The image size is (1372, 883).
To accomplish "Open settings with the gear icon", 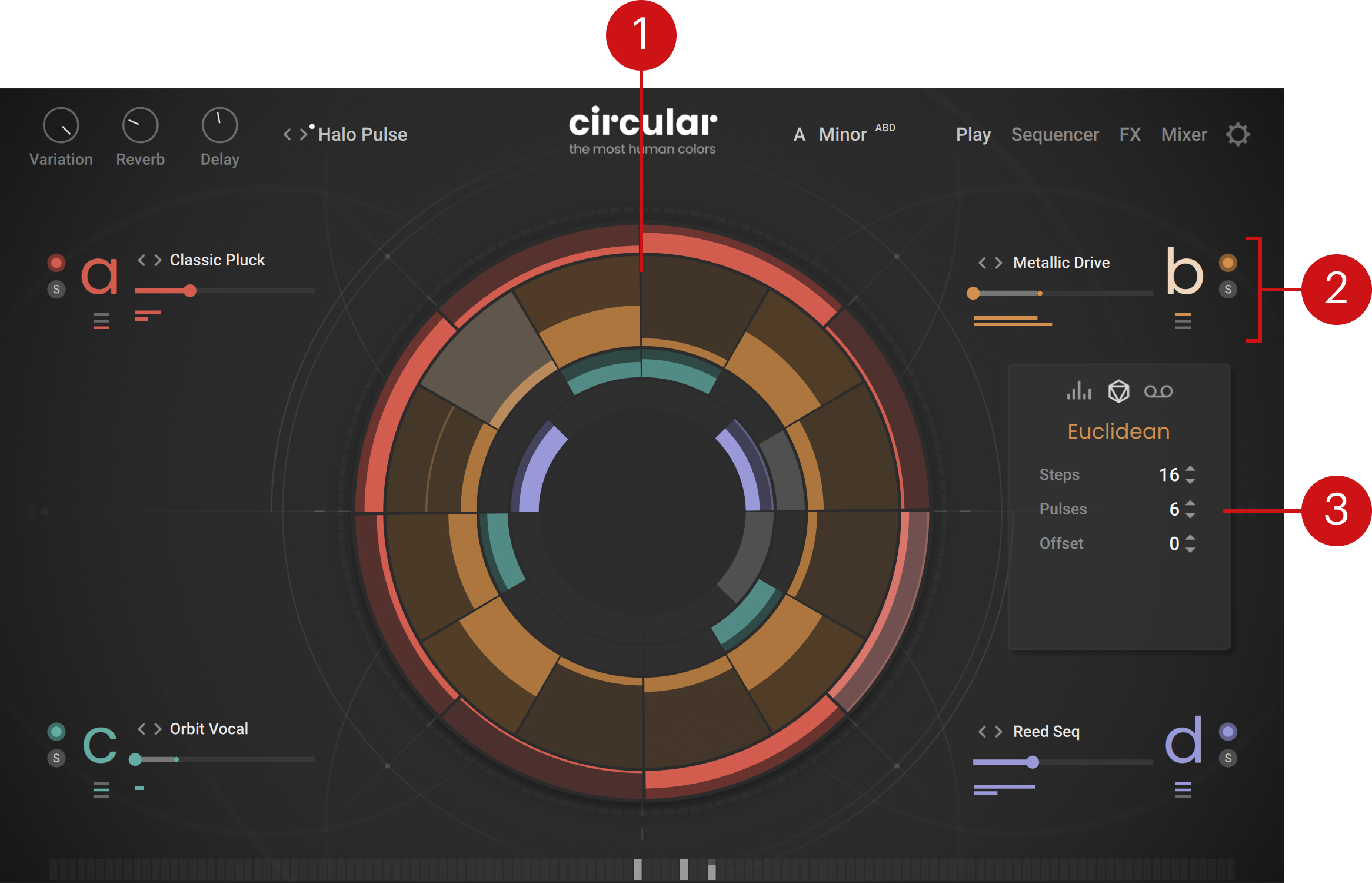I will click(x=1238, y=134).
